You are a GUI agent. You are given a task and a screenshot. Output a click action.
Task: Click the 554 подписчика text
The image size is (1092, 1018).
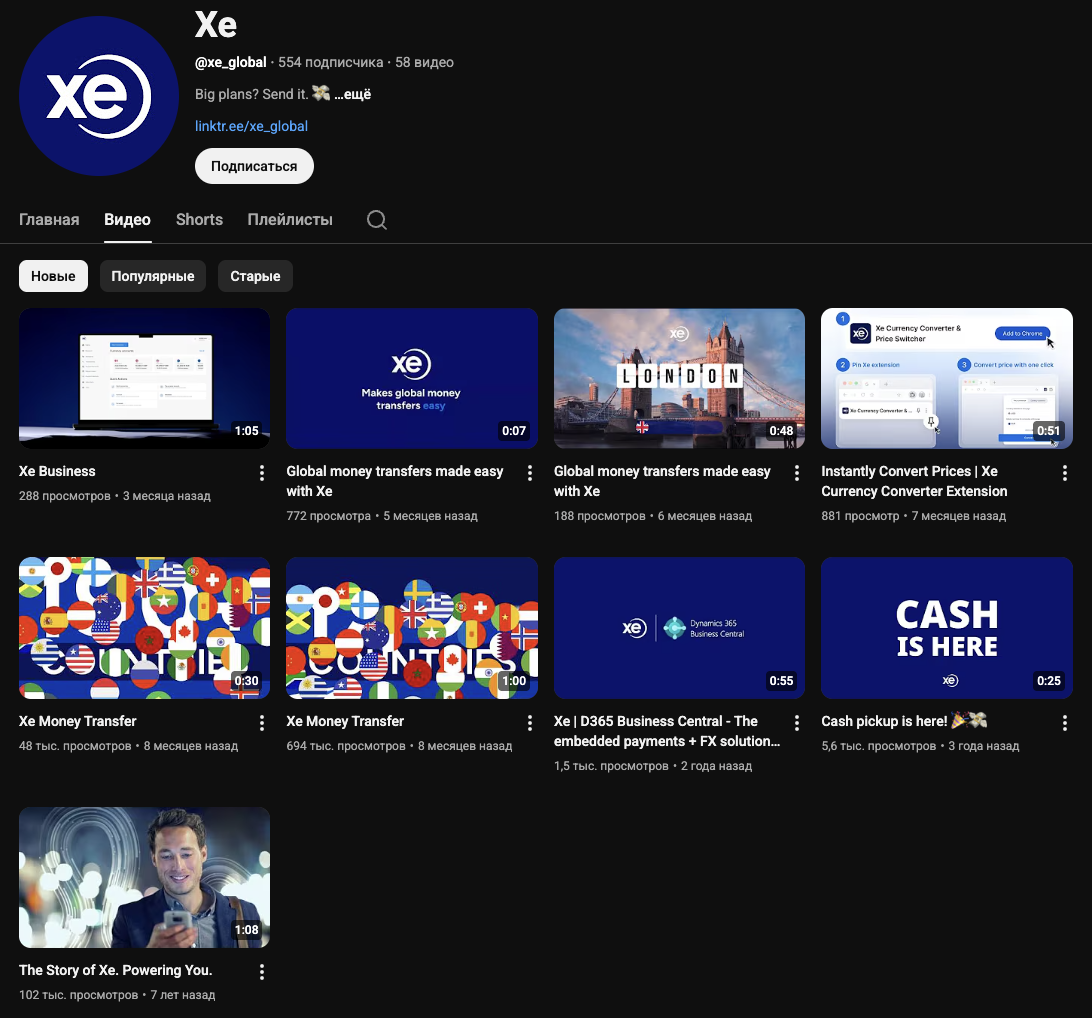[x=330, y=62]
